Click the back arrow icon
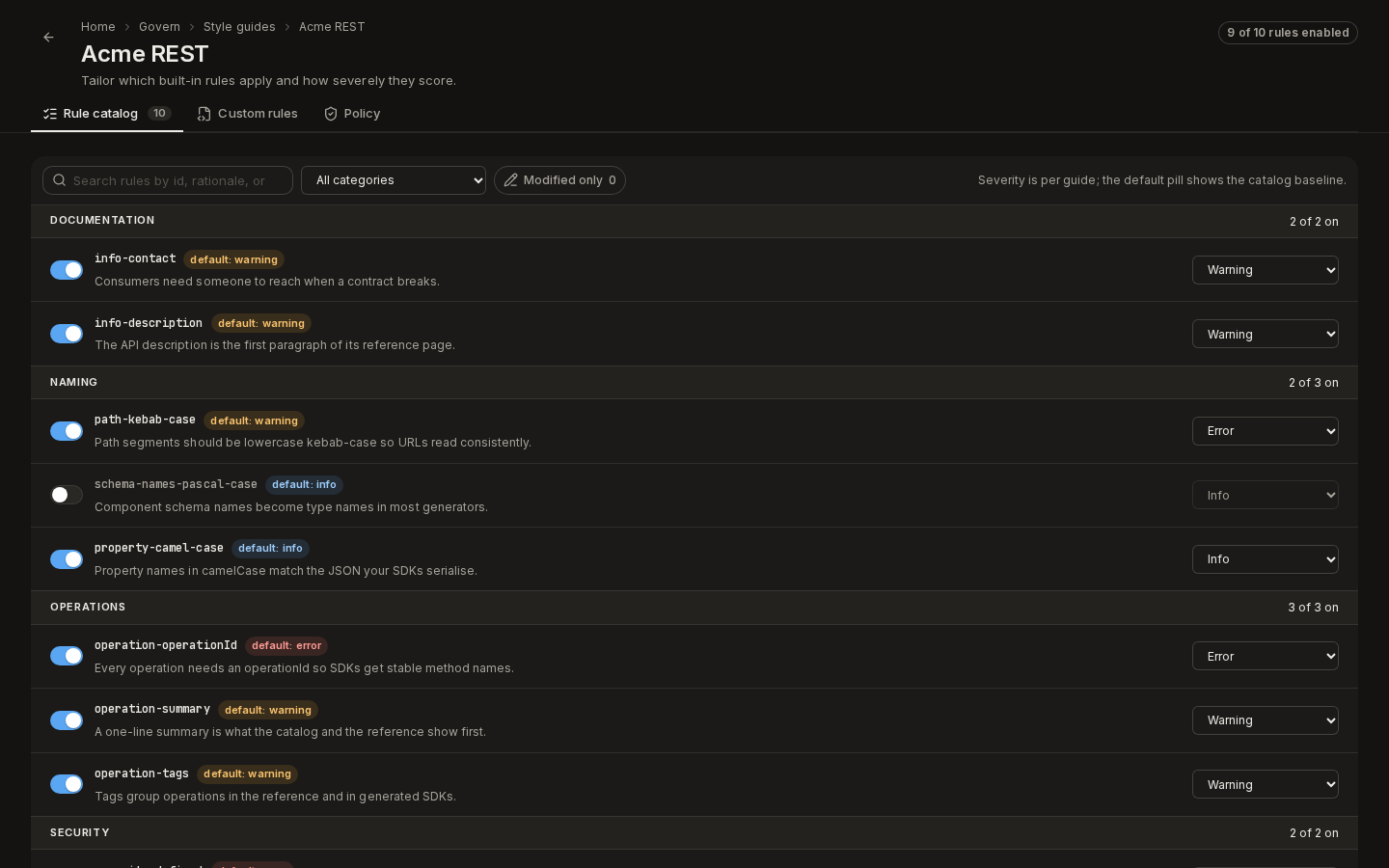The width and height of the screenshot is (1389, 868). tap(48, 38)
